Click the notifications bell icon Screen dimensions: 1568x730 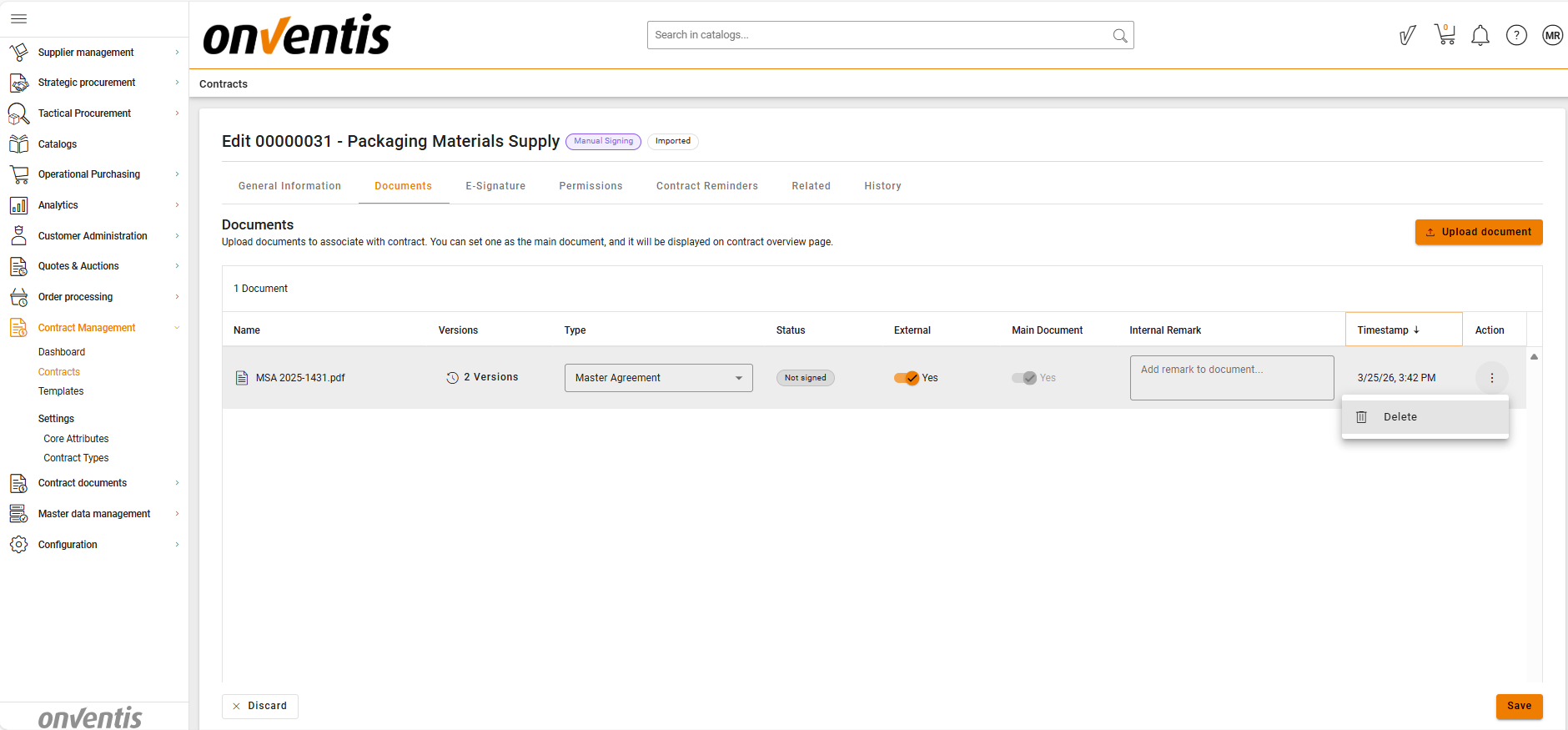[1480, 35]
